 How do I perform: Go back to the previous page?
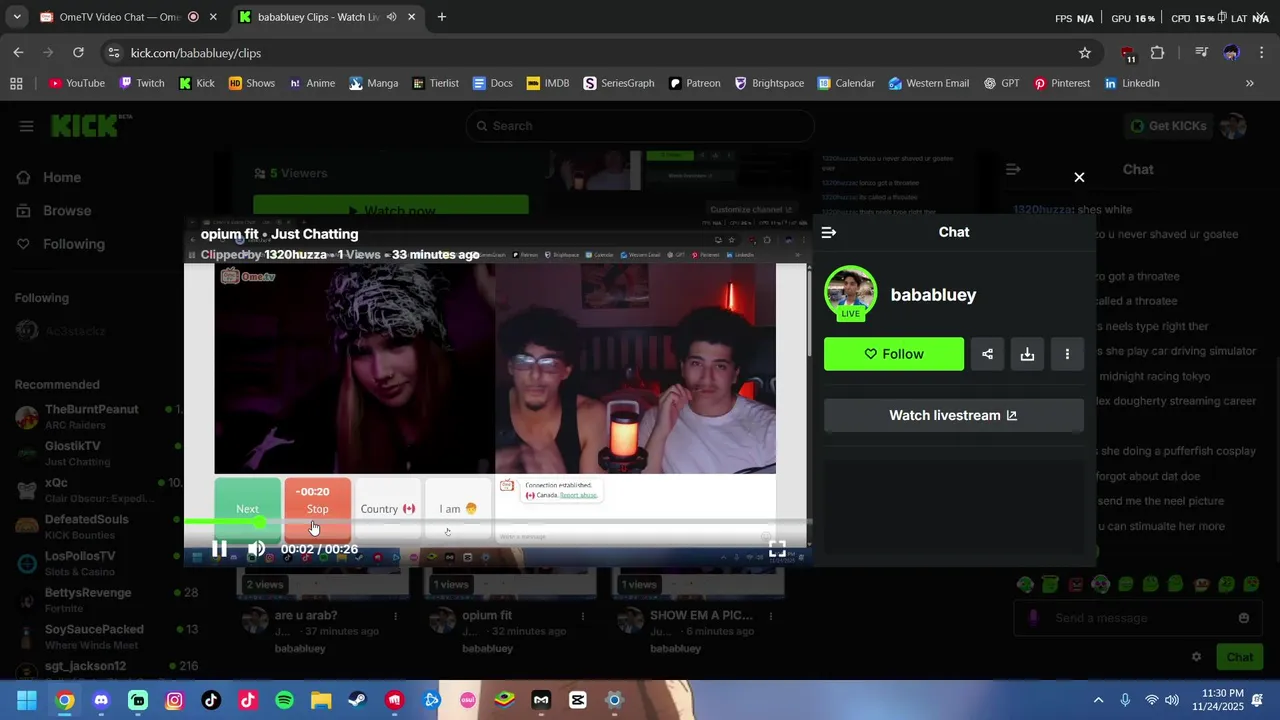[18, 53]
